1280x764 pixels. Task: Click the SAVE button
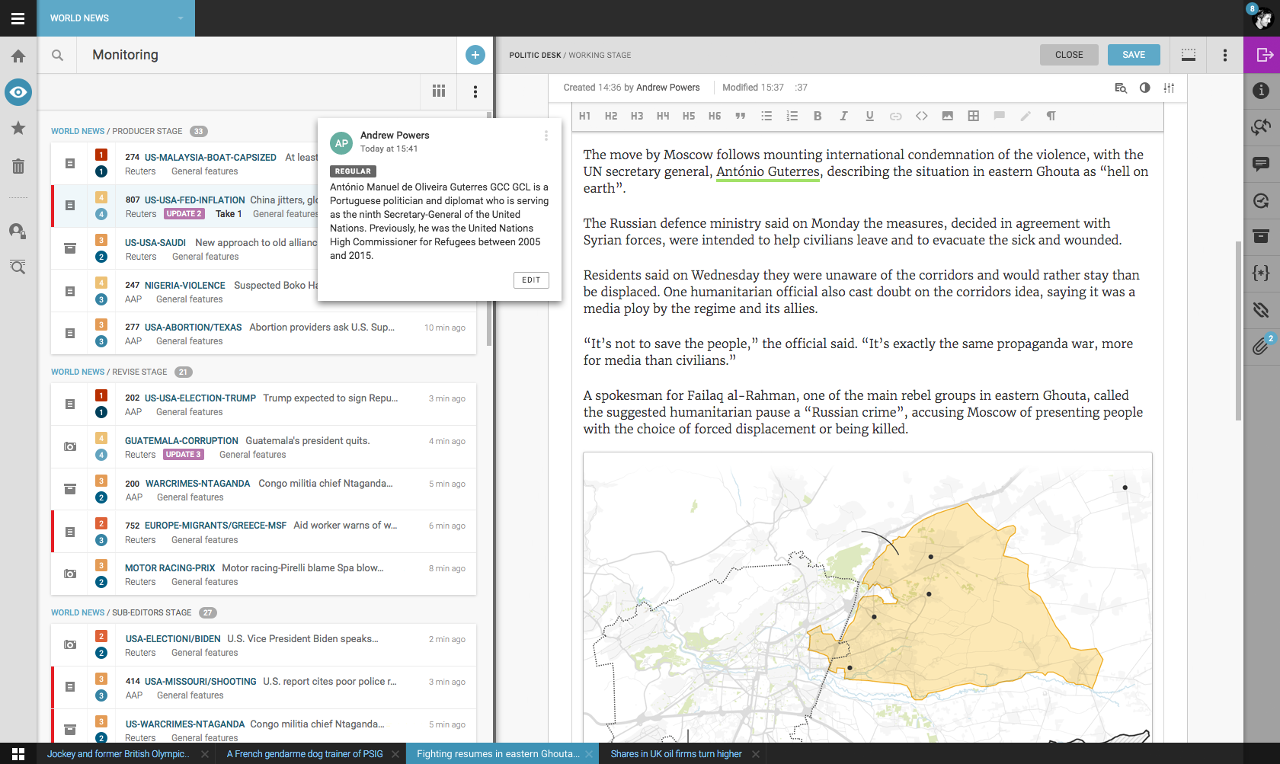coord(1133,55)
